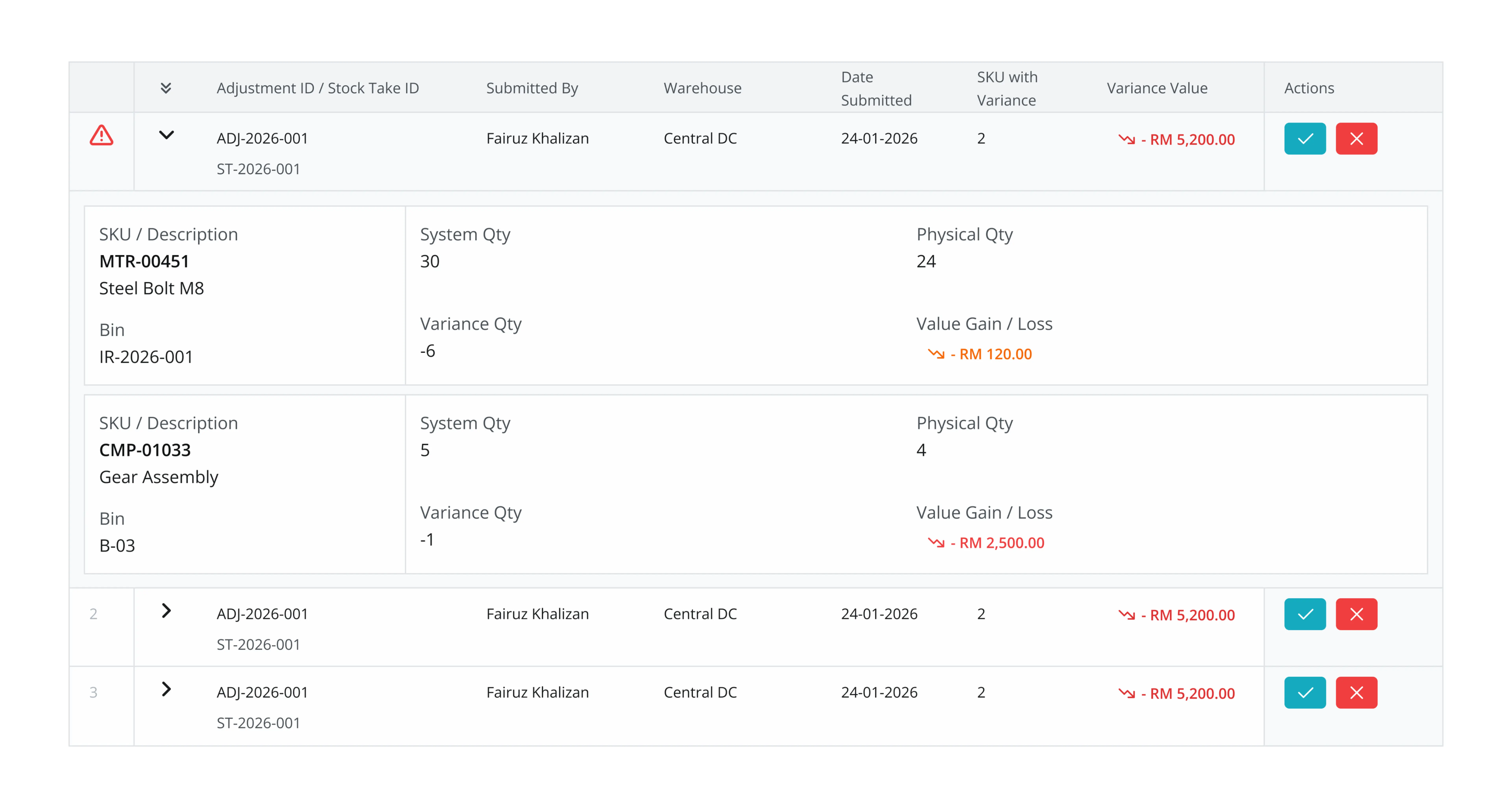Click downtrend icon in row 2 variance value
Screen dimensions: 1512x808
(x=1127, y=615)
